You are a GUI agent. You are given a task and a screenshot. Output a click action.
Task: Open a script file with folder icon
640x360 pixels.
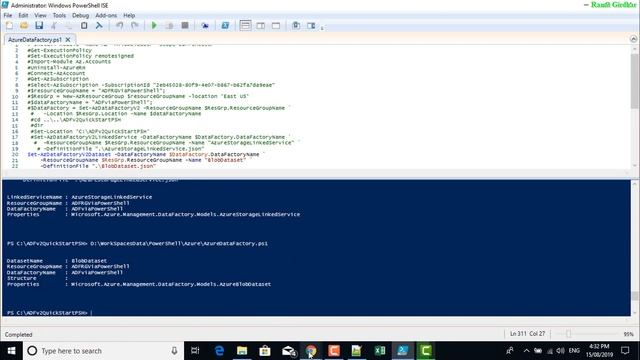click(24, 25)
